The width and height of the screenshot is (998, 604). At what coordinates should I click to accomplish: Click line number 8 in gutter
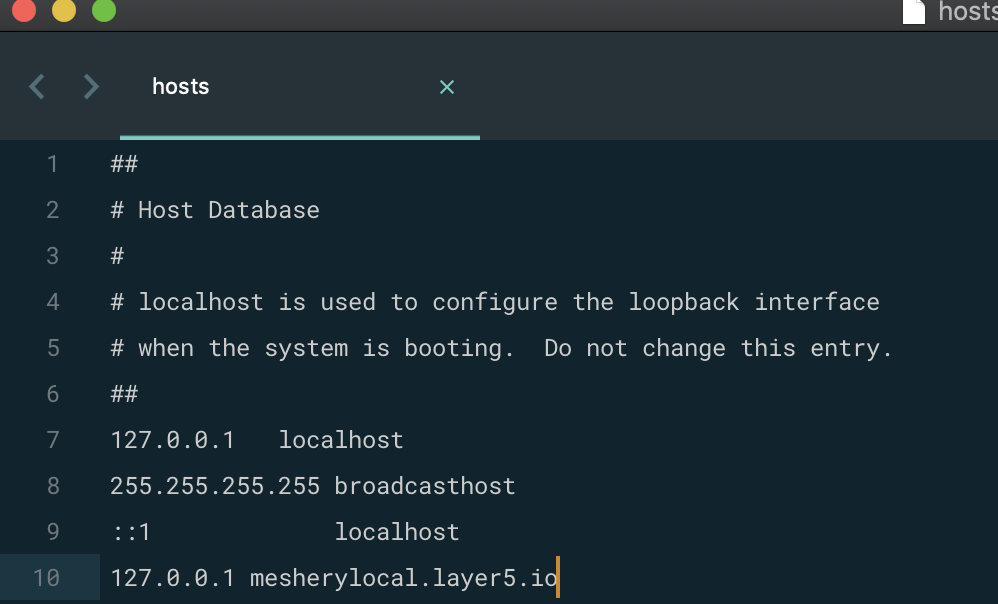coord(53,486)
